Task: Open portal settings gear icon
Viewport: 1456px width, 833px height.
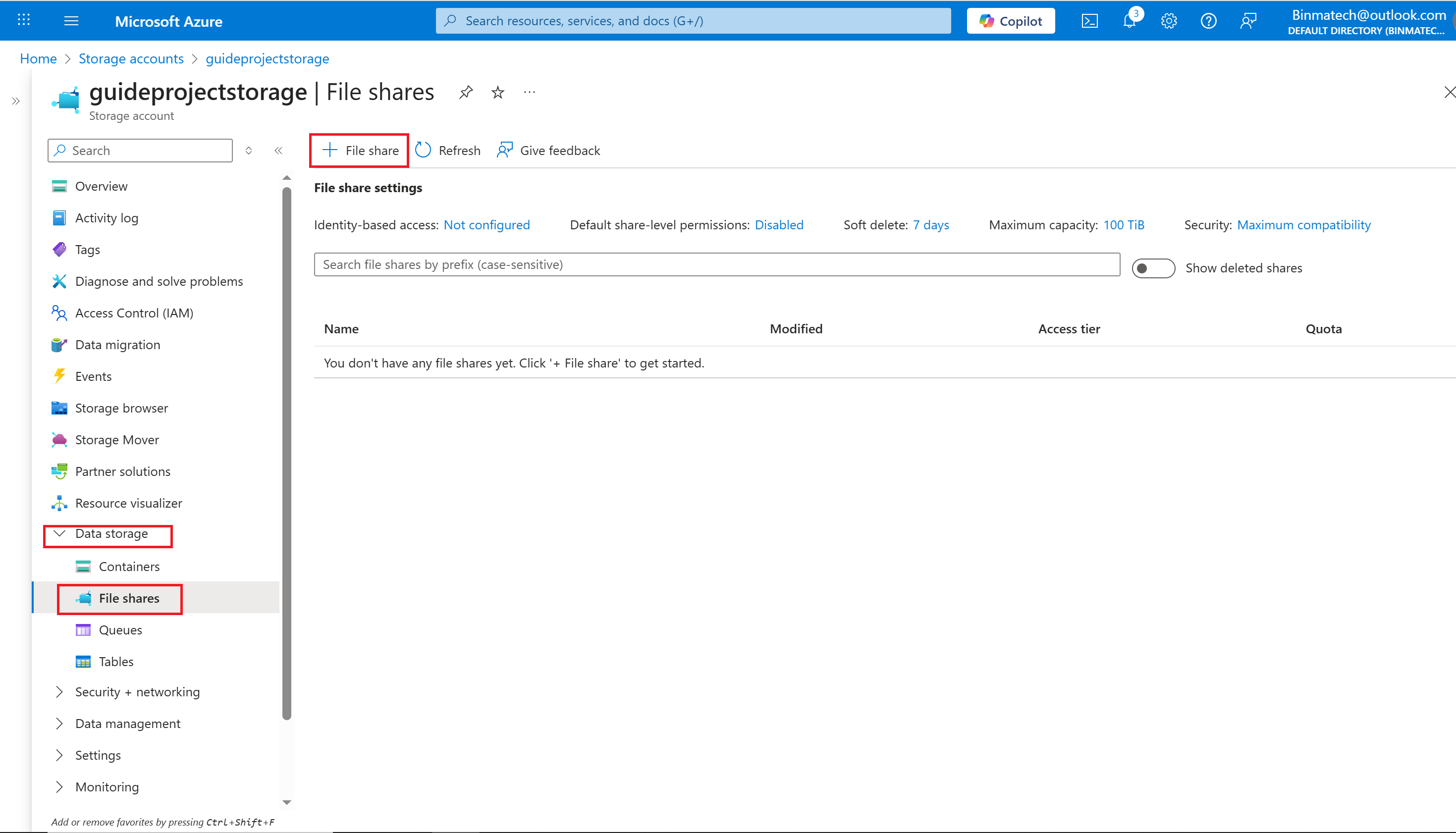Action: (x=1169, y=21)
